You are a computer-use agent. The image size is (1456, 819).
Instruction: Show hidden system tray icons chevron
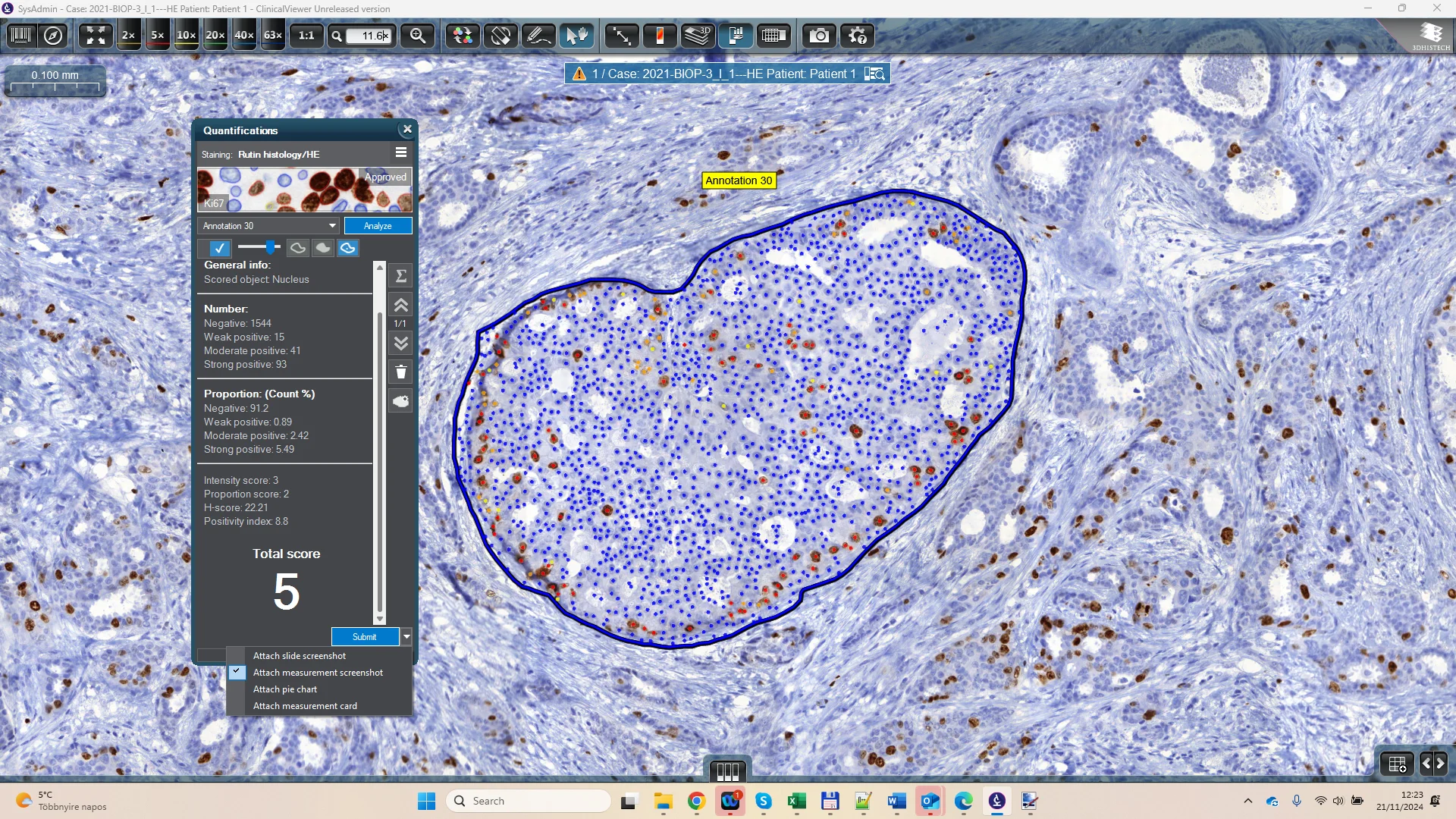click(1247, 801)
